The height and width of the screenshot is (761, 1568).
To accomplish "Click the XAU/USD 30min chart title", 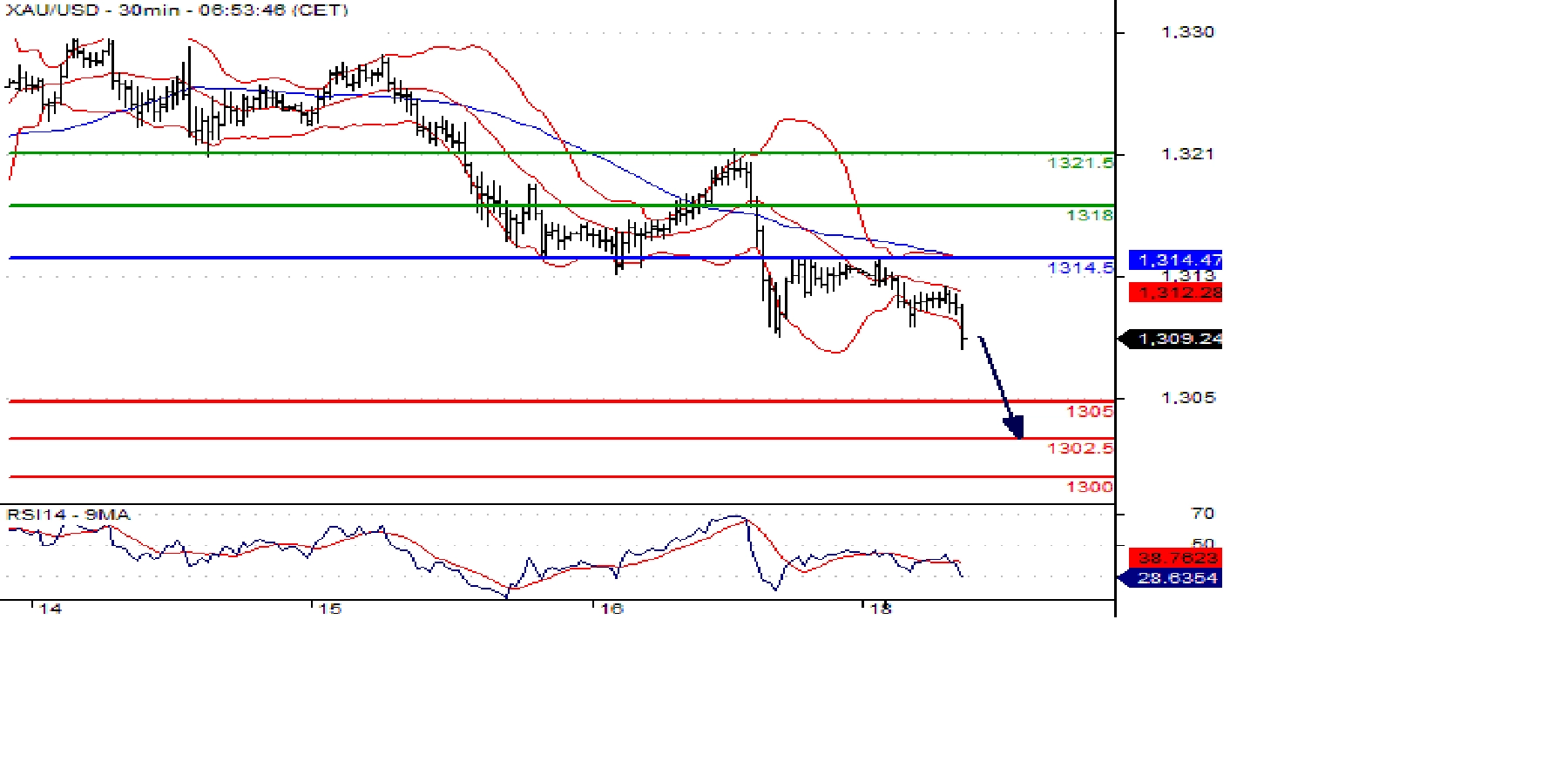I will pyautogui.click(x=177, y=10).
